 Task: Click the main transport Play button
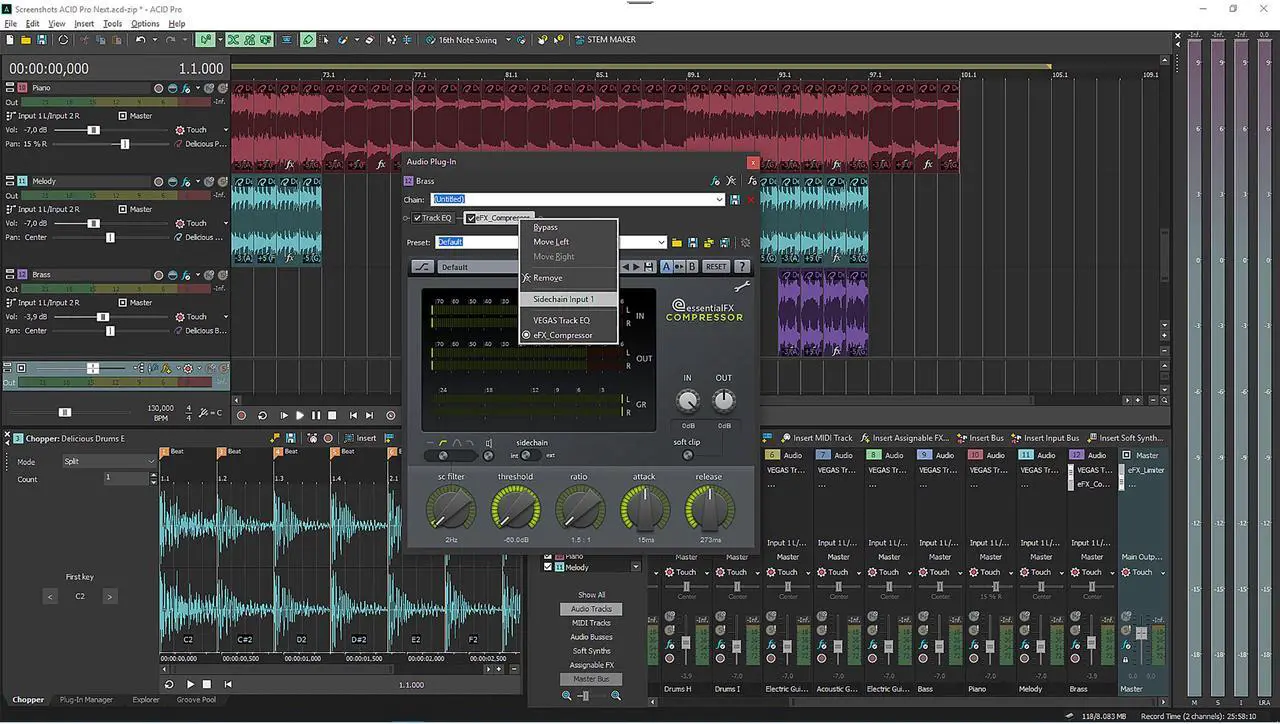coord(300,415)
